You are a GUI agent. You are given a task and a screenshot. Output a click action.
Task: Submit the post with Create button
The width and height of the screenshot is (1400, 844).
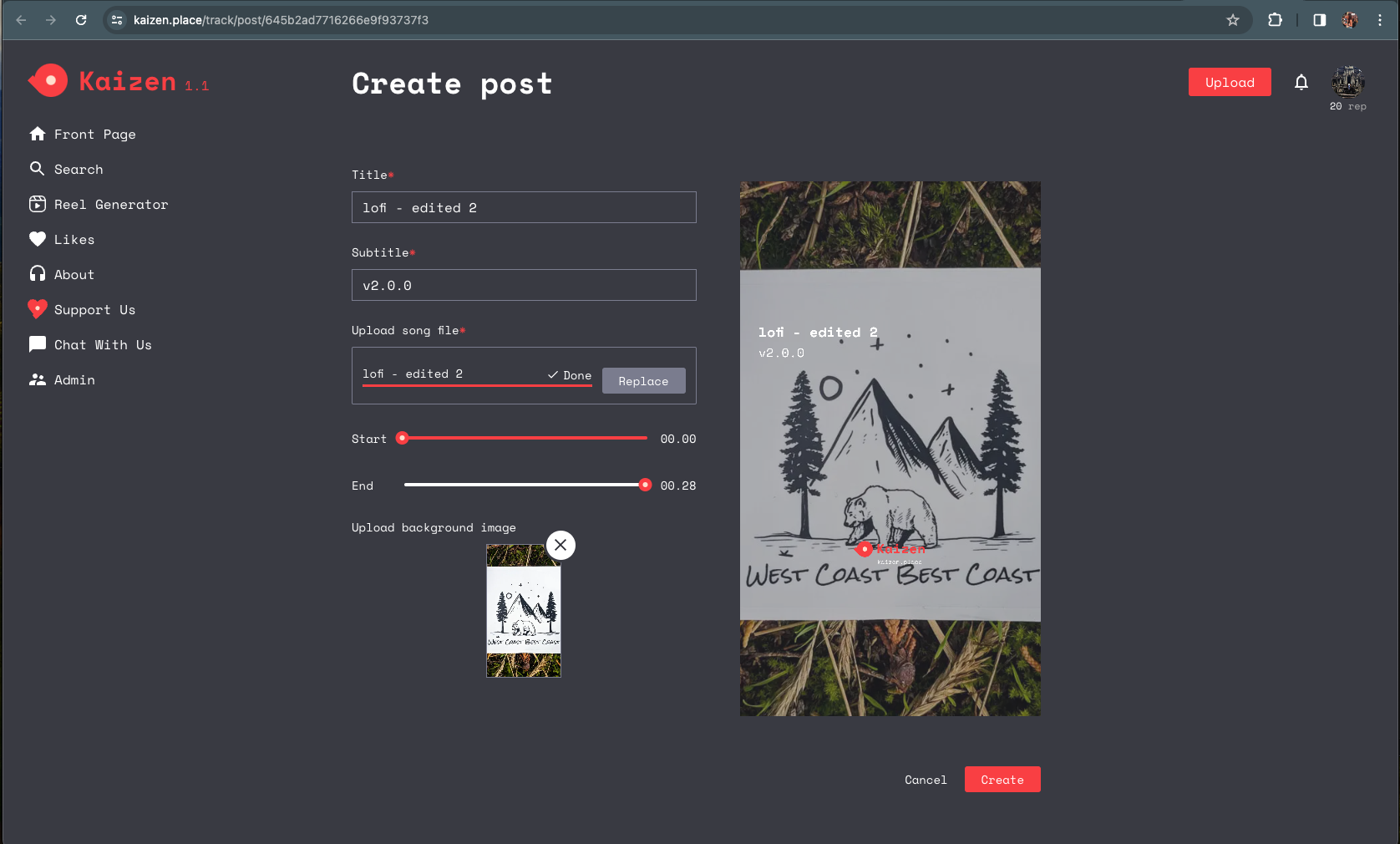pyautogui.click(x=1002, y=780)
